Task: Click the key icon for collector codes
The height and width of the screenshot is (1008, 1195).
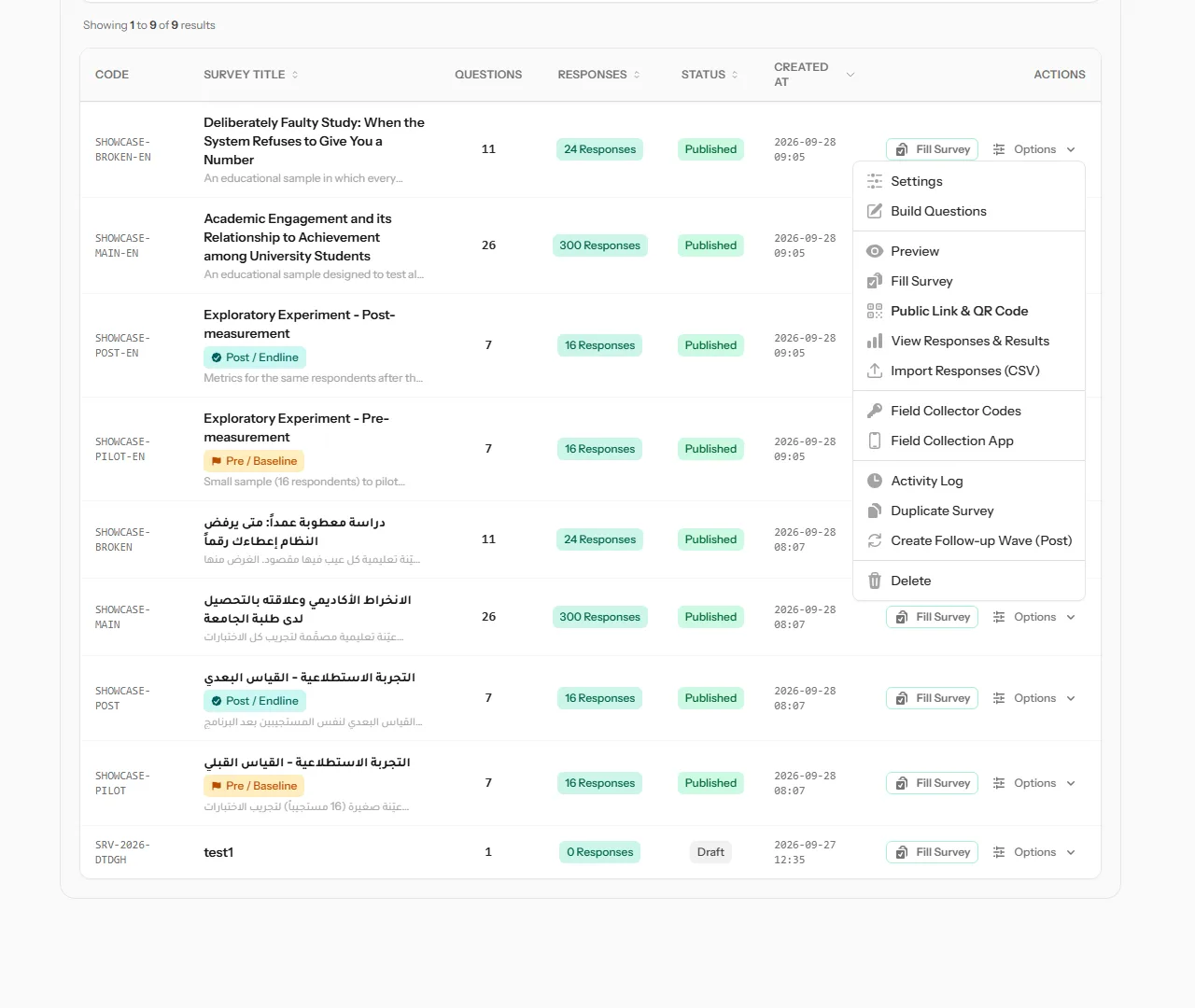Action: point(875,411)
